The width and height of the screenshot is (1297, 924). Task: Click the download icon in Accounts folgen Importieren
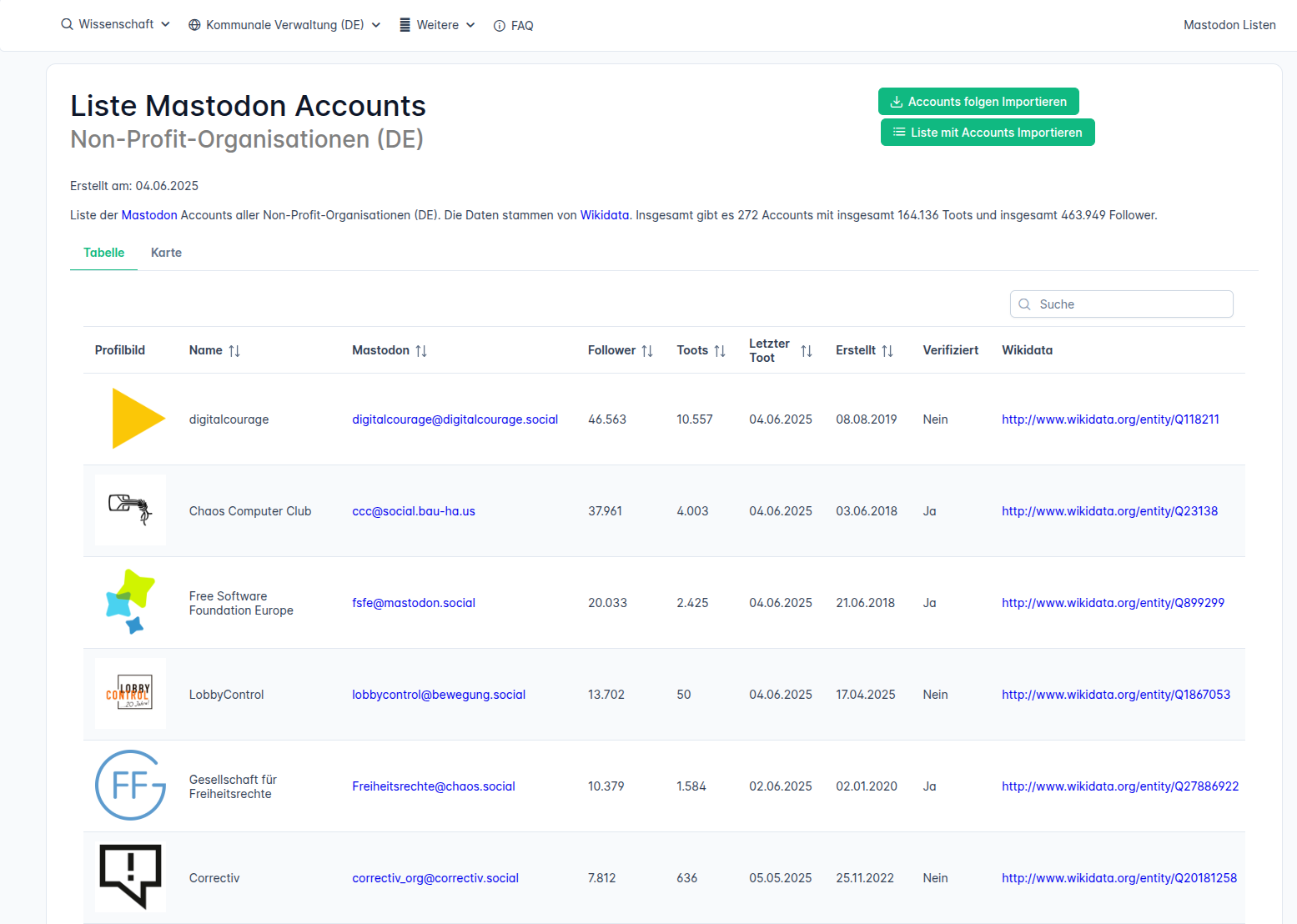897,102
